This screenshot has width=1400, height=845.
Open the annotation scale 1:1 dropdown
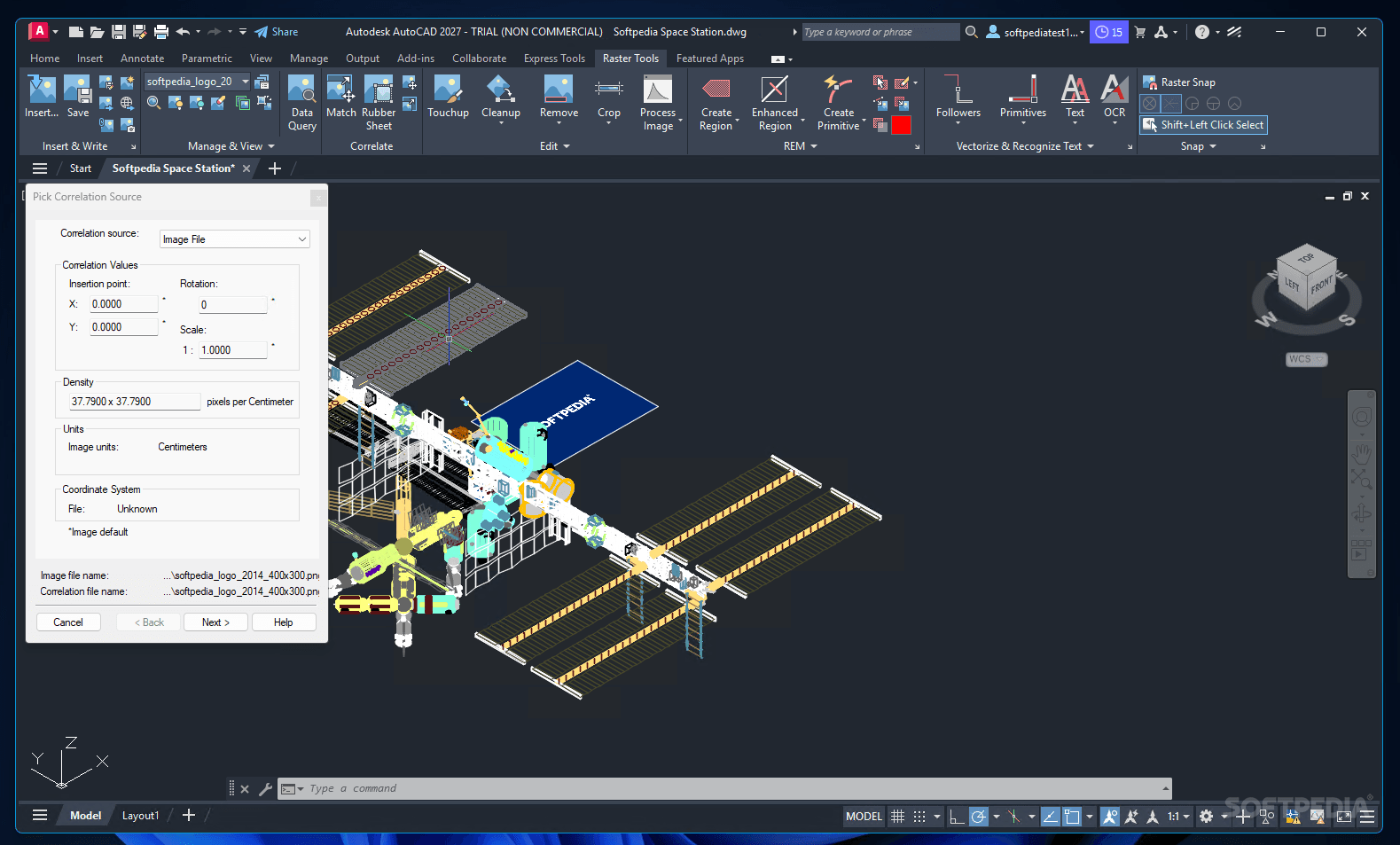point(1178,817)
